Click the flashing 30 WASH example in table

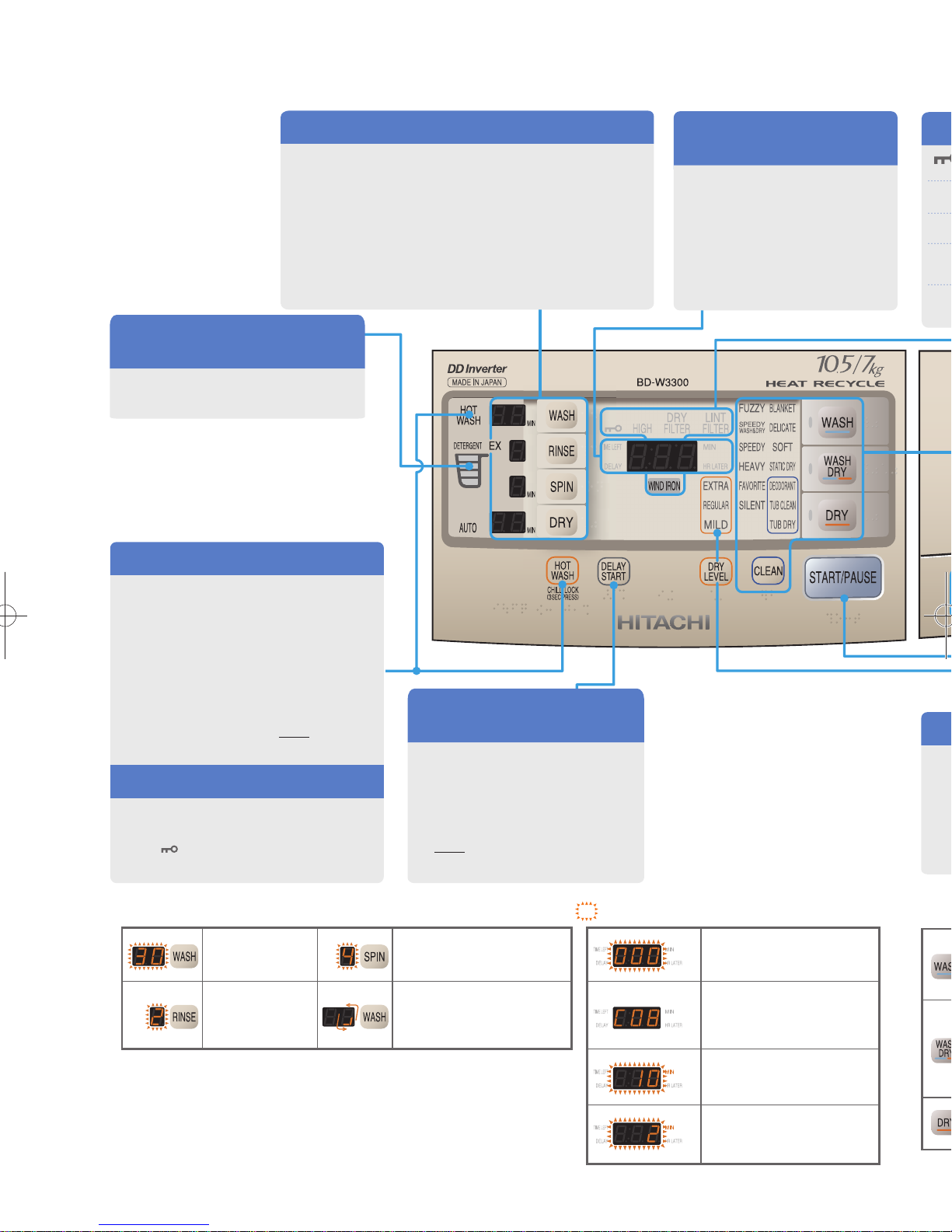pyautogui.click(x=163, y=956)
